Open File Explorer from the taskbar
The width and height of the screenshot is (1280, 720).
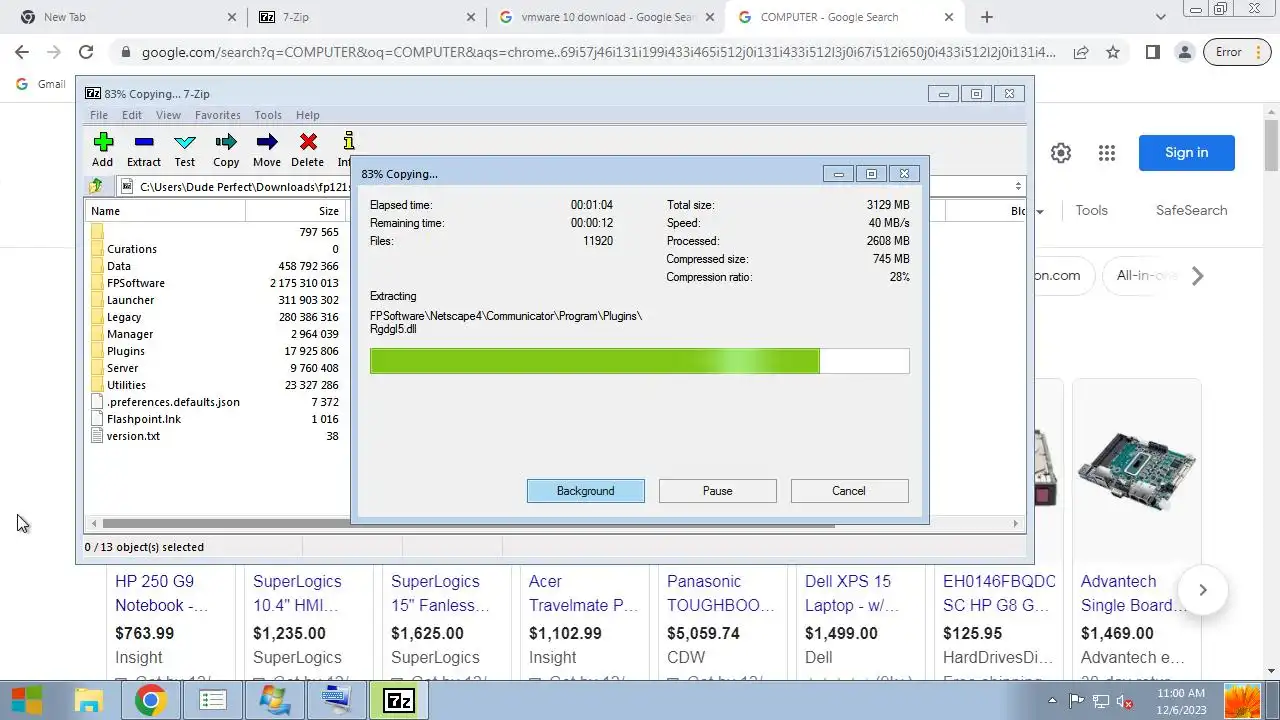[89, 700]
